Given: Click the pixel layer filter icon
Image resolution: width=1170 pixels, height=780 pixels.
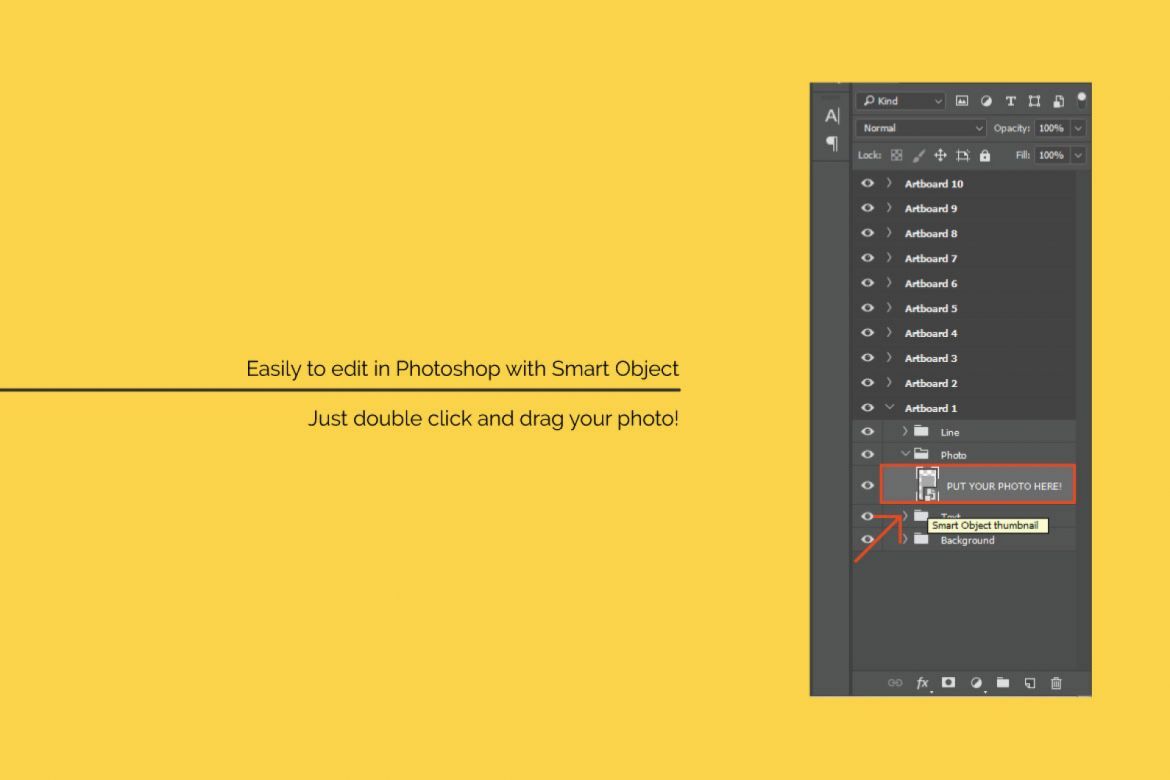Looking at the screenshot, I should [x=962, y=101].
